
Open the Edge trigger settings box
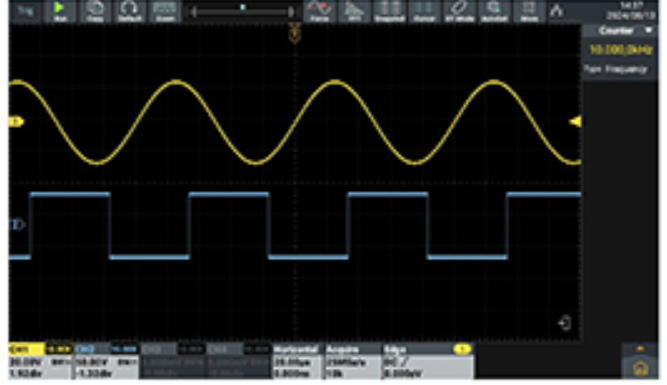pos(428,361)
